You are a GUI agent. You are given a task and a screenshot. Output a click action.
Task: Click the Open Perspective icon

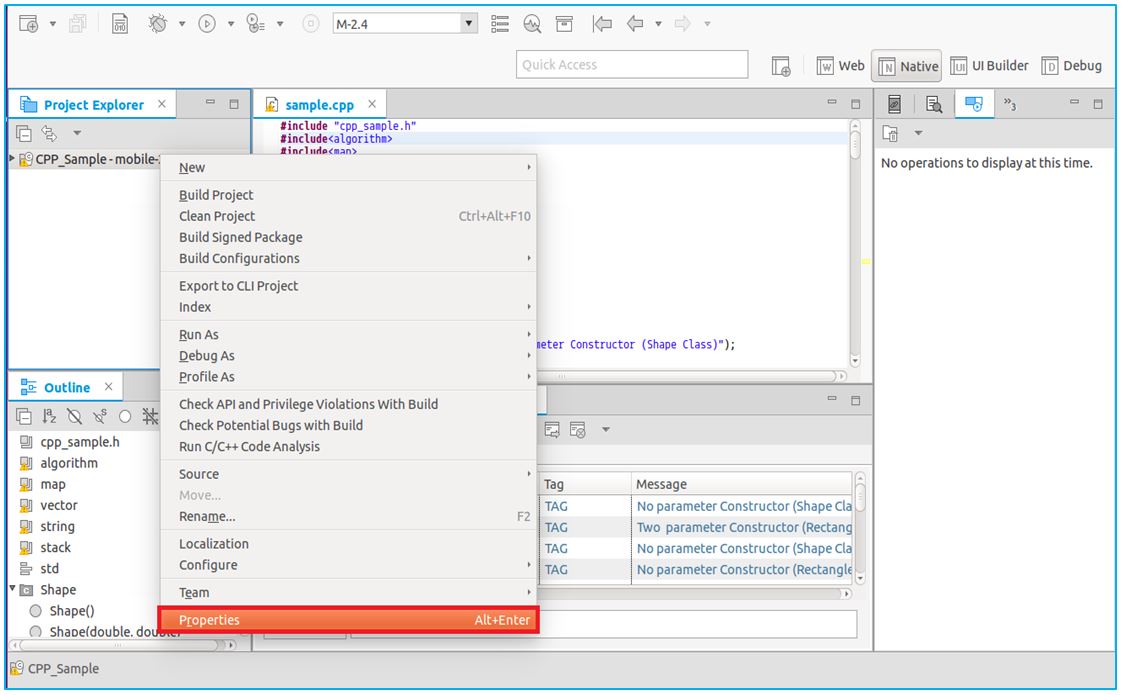click(781, 66)
